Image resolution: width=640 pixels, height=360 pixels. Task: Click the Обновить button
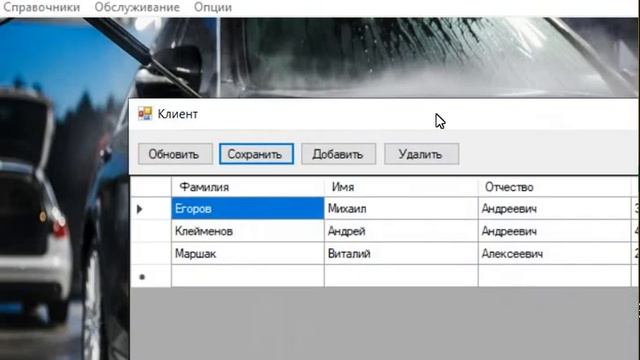[x=175, y=154]
